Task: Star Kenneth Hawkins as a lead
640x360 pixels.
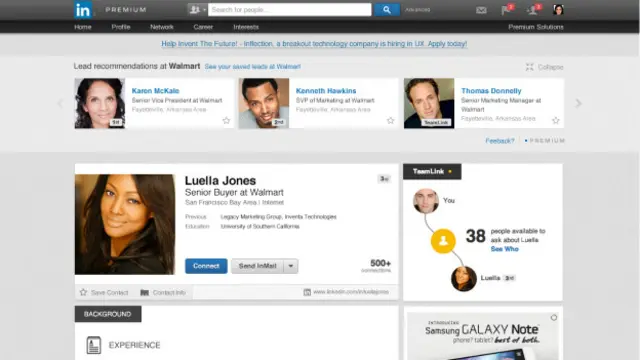Action: point(391,120)
